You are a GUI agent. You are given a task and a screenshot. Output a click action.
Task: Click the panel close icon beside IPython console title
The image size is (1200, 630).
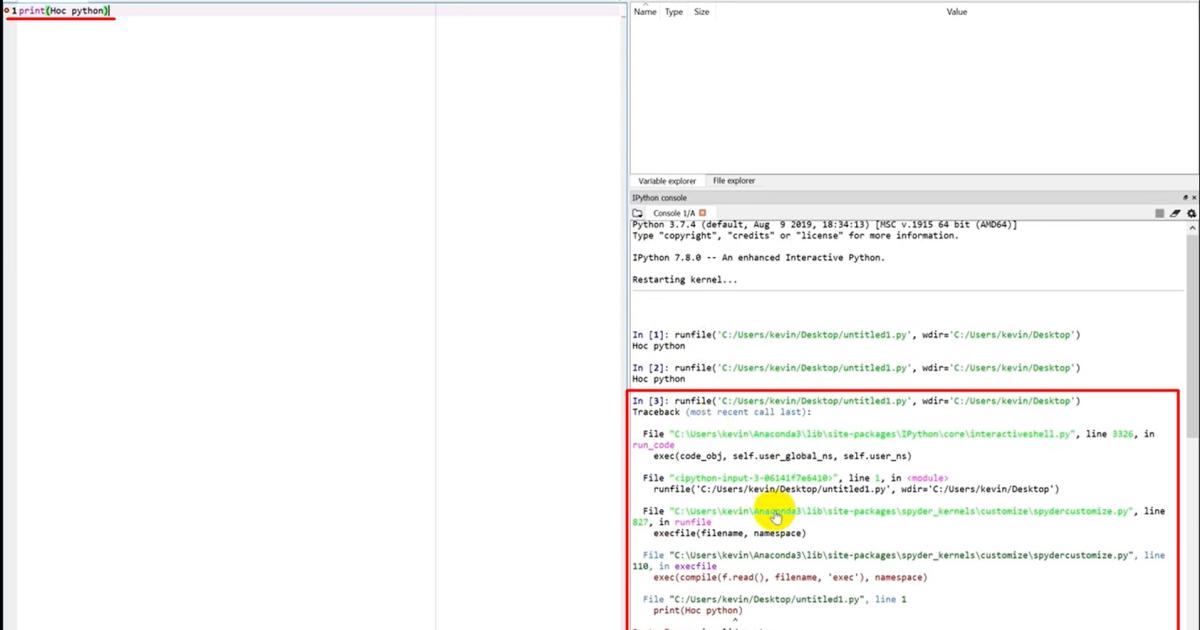click(x=1195, y=197)
